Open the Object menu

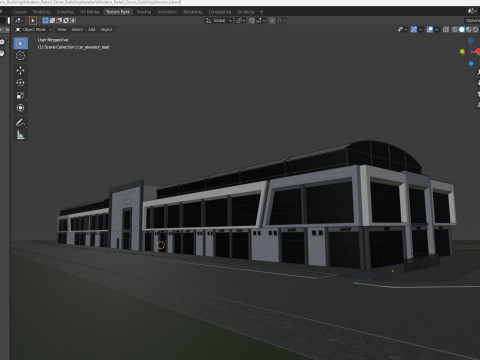click(x=106, y=30)
